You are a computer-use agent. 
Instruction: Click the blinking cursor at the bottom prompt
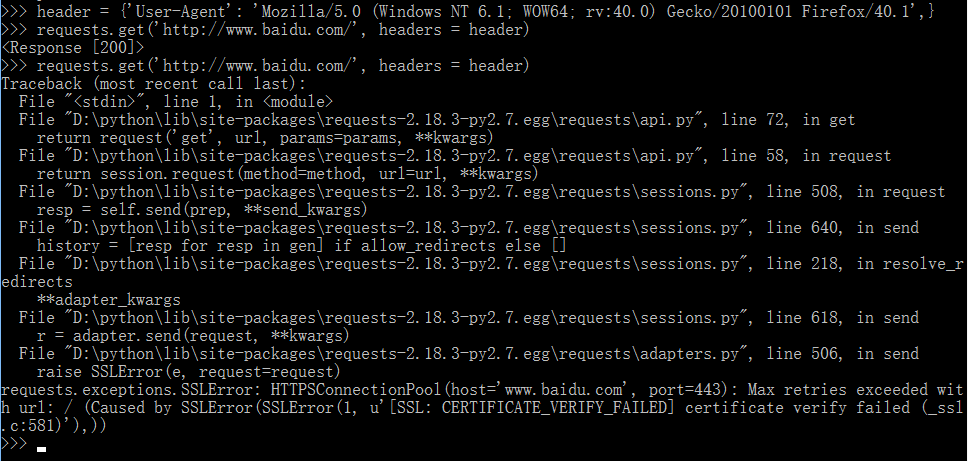coord(41,449)
